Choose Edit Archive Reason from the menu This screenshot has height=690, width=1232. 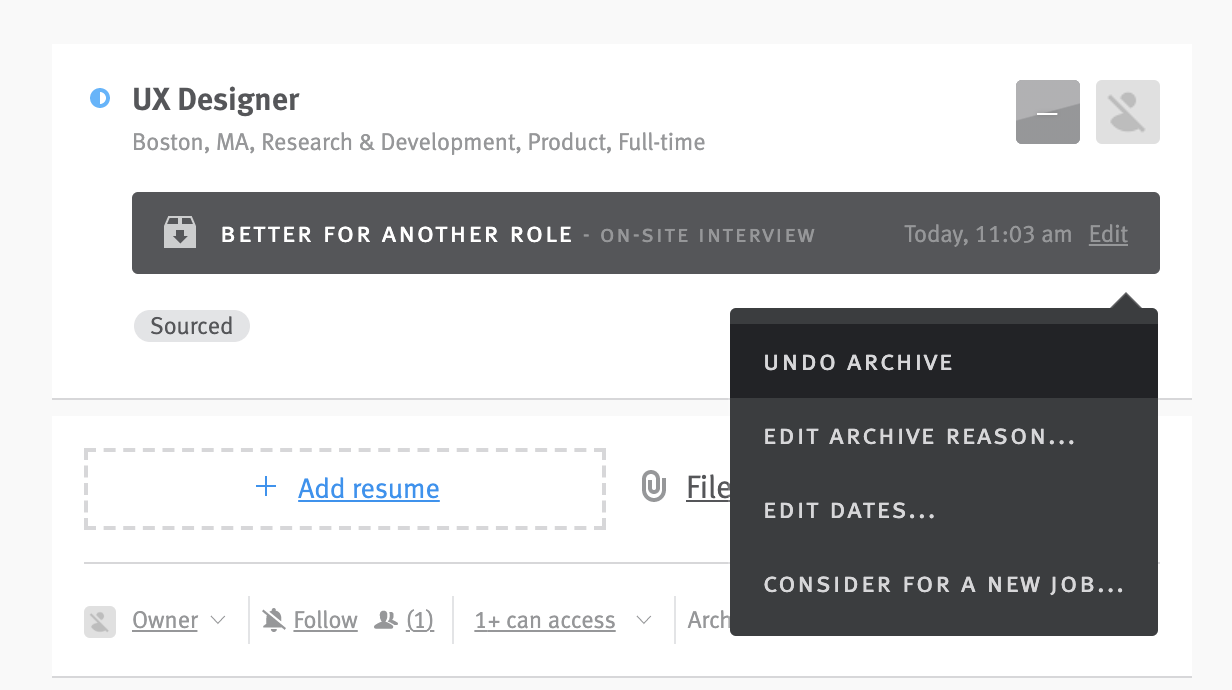(919, 436)
